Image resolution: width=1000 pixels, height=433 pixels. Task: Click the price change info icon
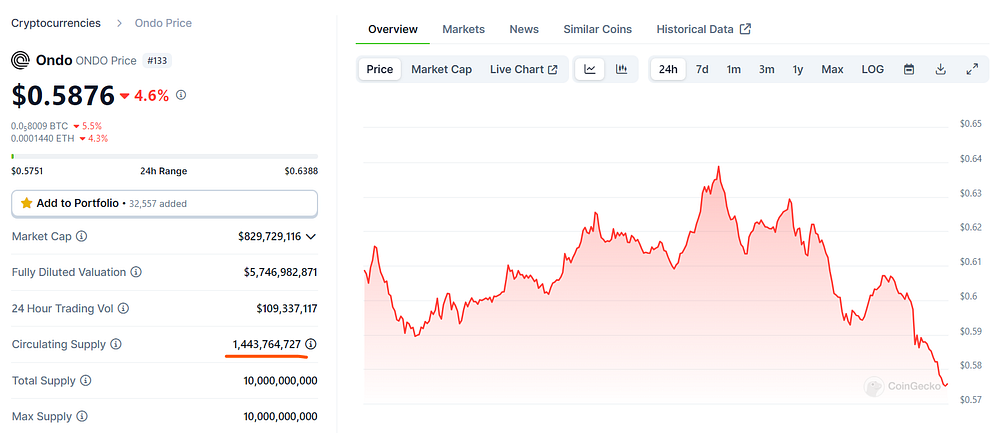(x=181, y=95)
